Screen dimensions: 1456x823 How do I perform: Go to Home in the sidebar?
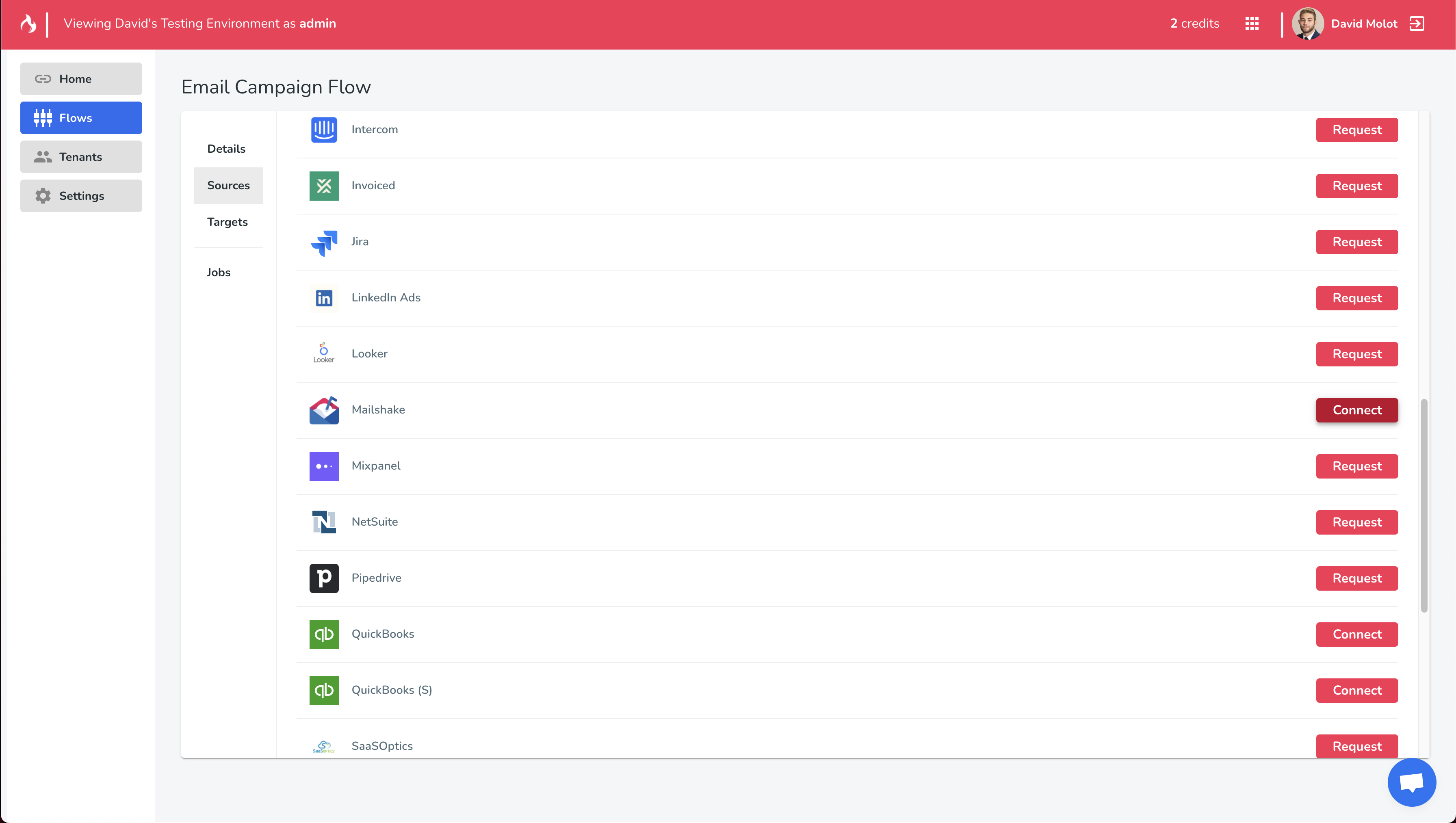[81, 79]
